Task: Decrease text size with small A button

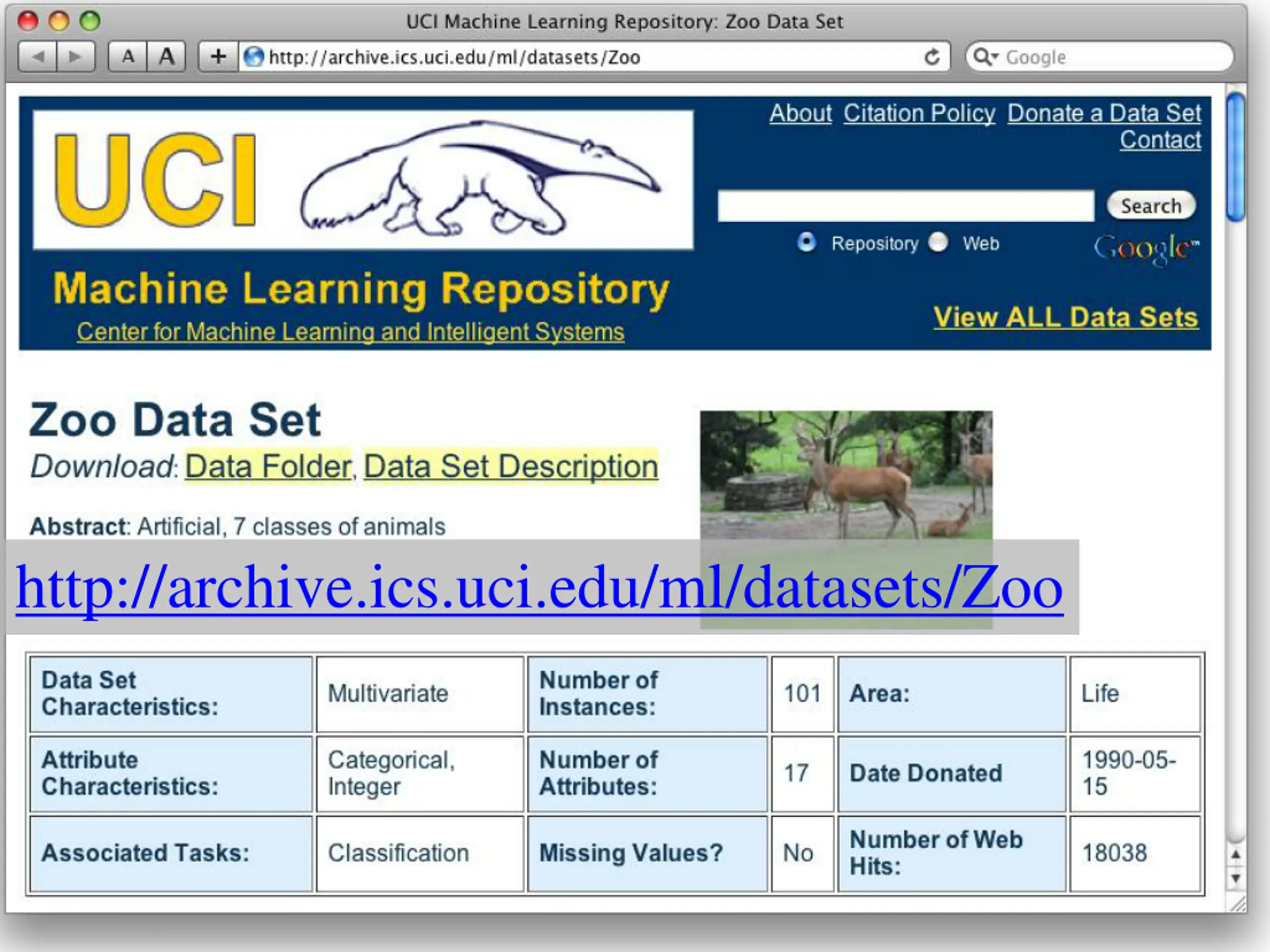Action: pyautogui.click(x=128, y=57)
